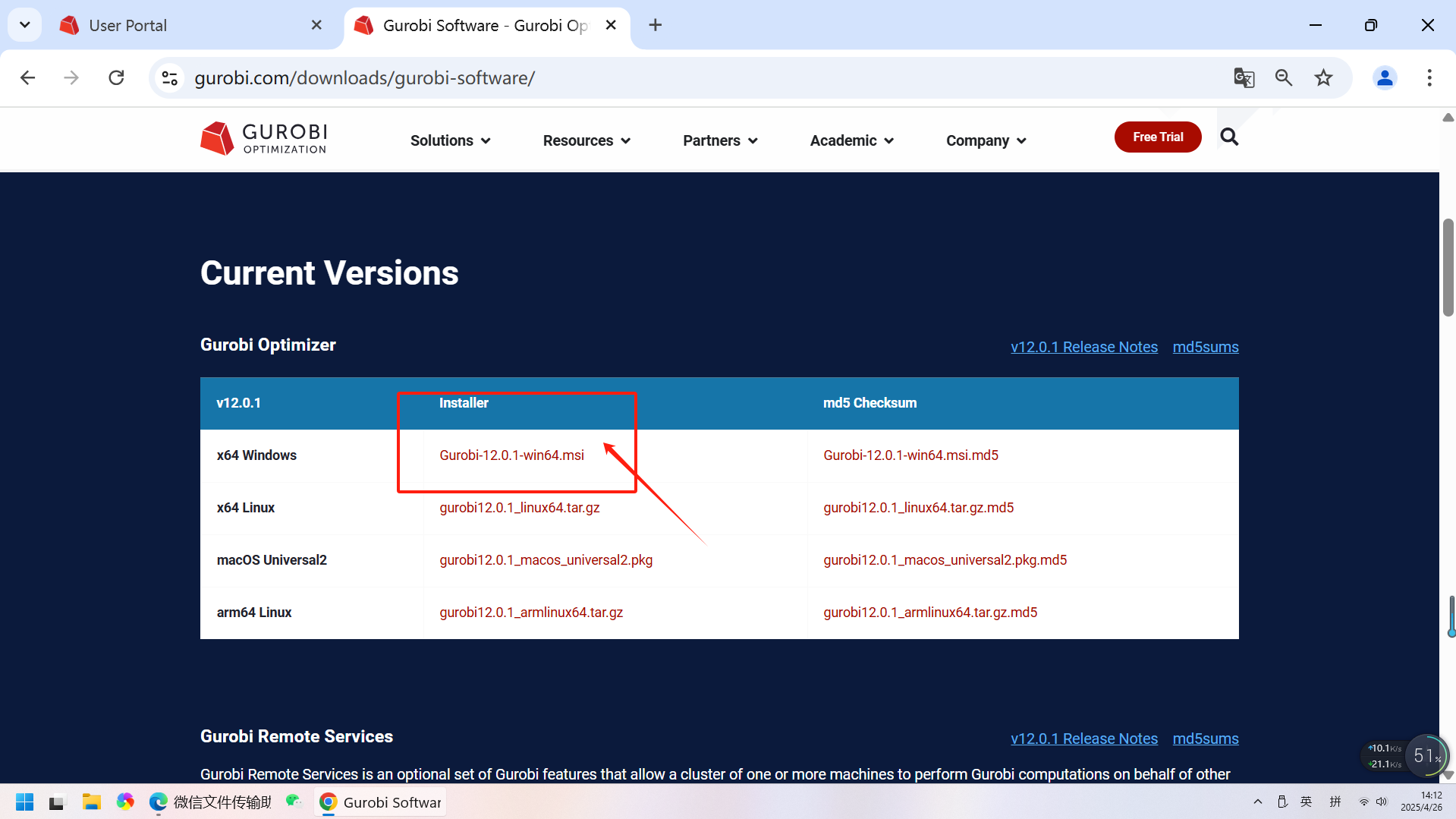Download Gurobi-12.0.1-win64.msi installer
1456x819 pixels.
tap(512, 455)
